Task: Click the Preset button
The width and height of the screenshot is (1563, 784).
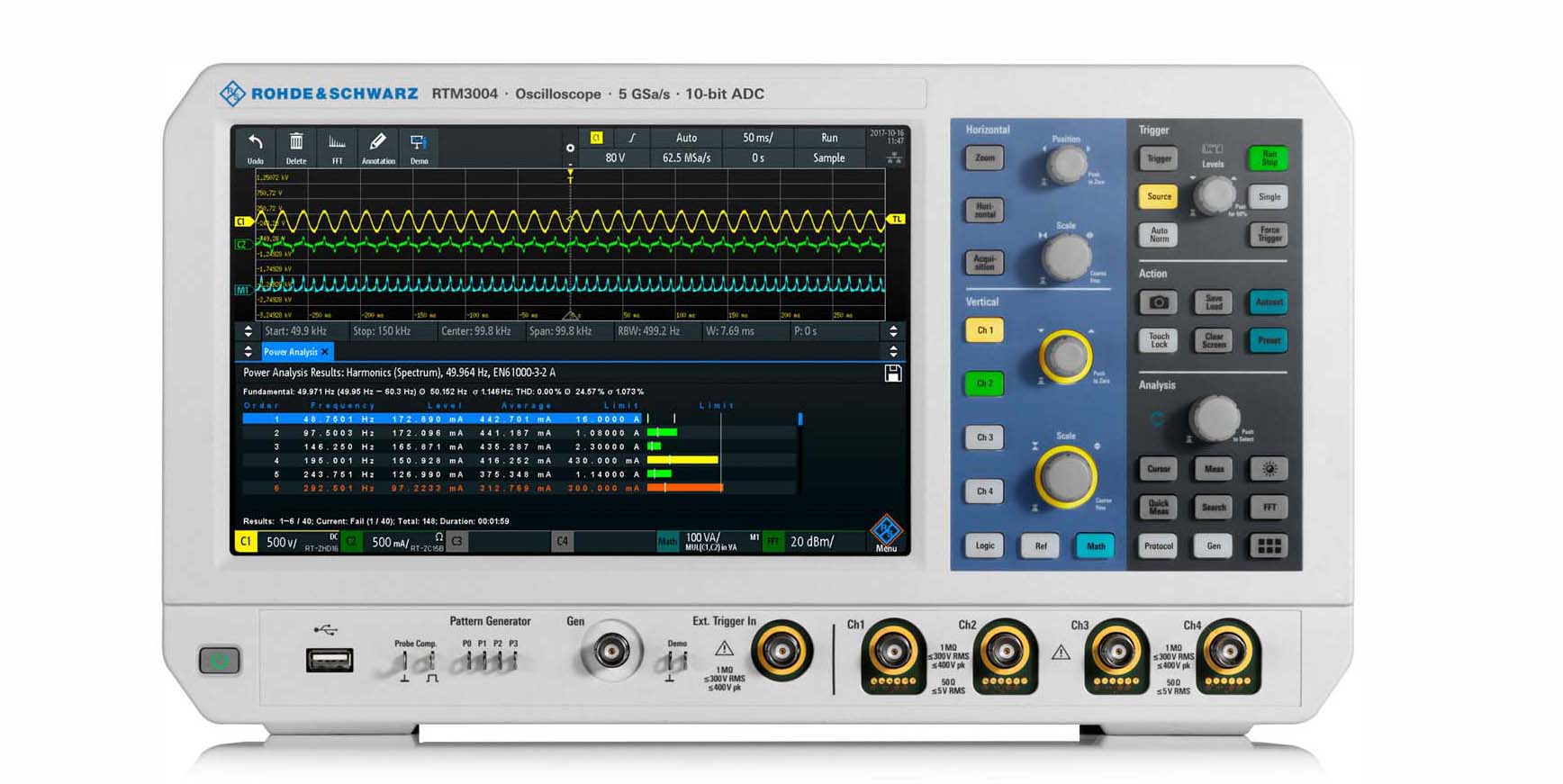Action: [x=1269, y=340]
